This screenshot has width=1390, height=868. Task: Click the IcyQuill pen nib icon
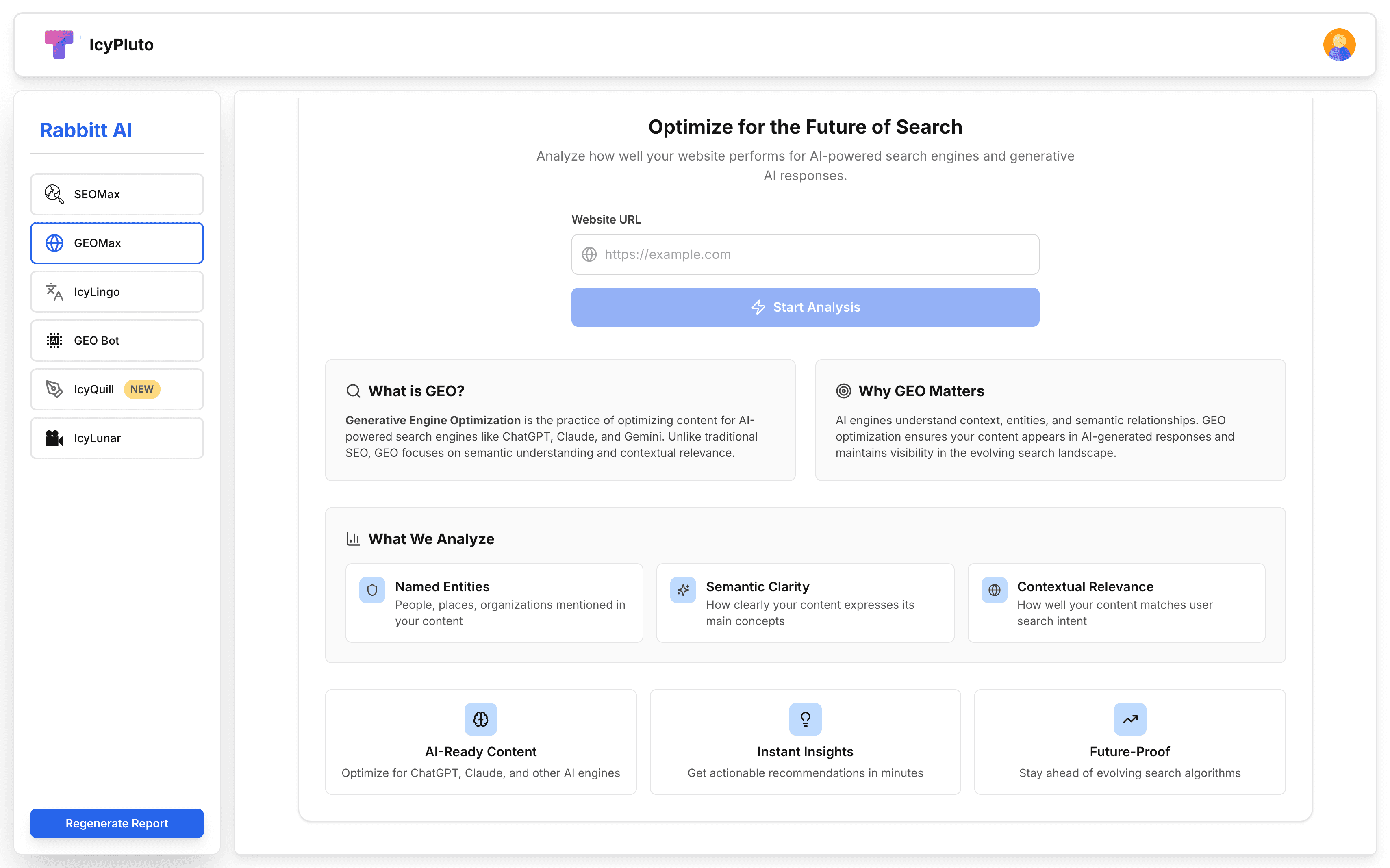point(53,389)
